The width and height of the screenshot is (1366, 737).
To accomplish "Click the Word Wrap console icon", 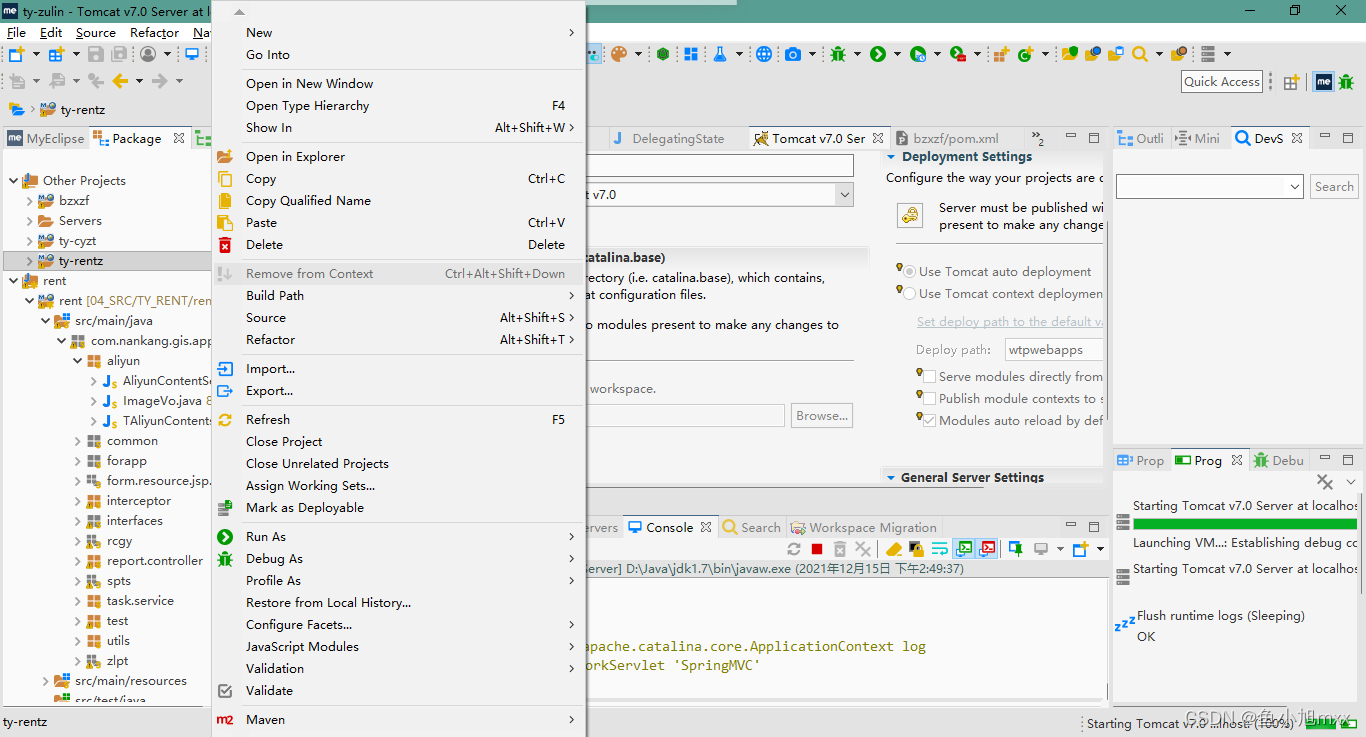I will 940,549.
